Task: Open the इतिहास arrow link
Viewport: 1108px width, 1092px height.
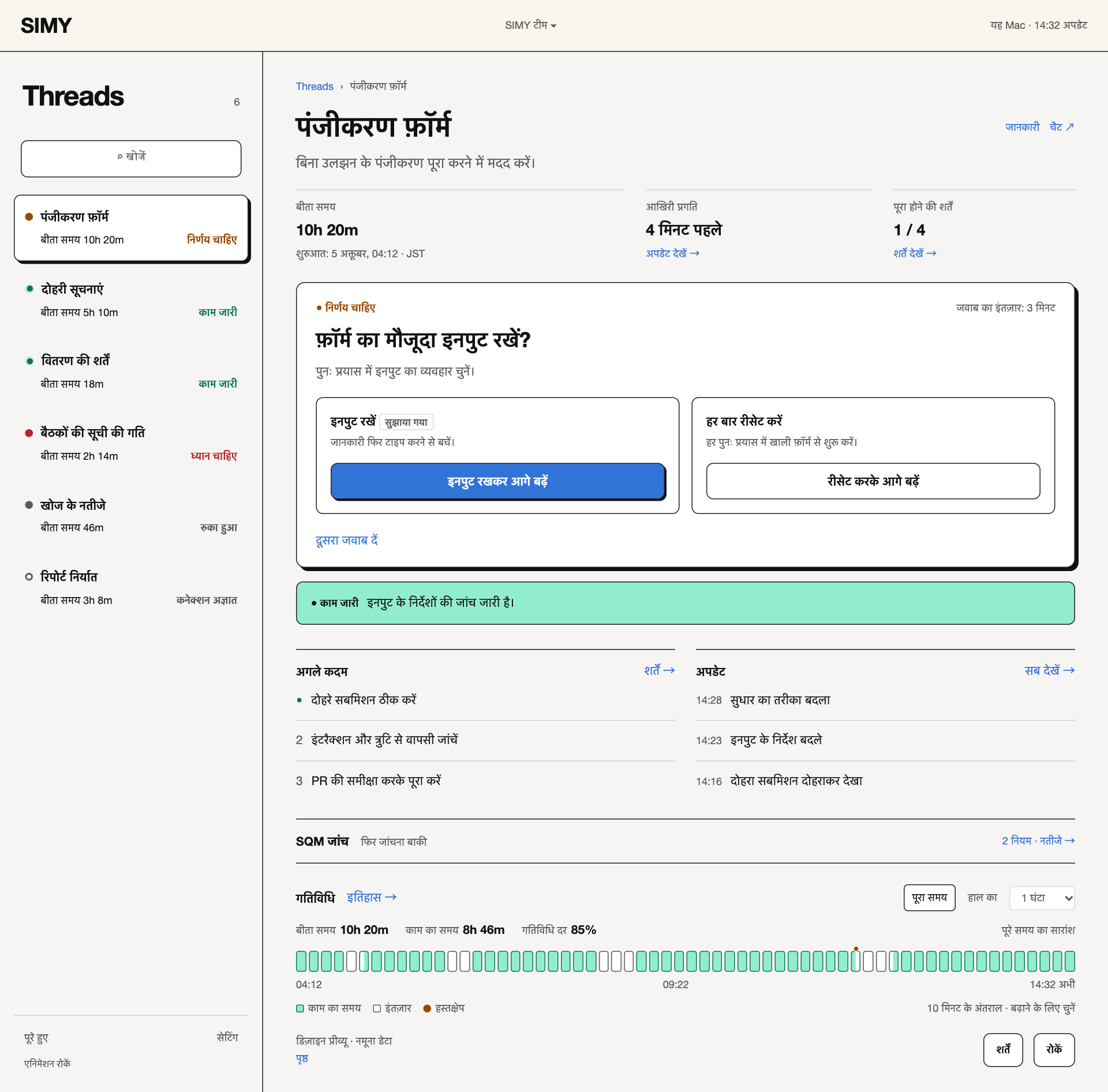Action: tap(372, 898)
